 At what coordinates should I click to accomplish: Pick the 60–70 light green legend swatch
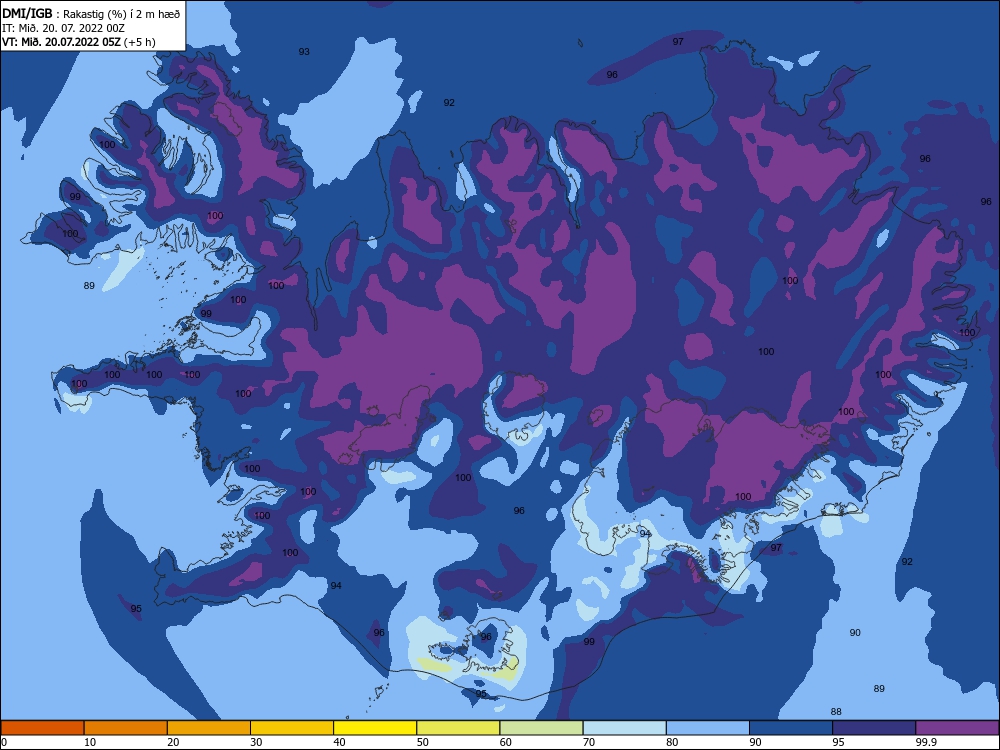pyautogui.click(x=541, y=728)
